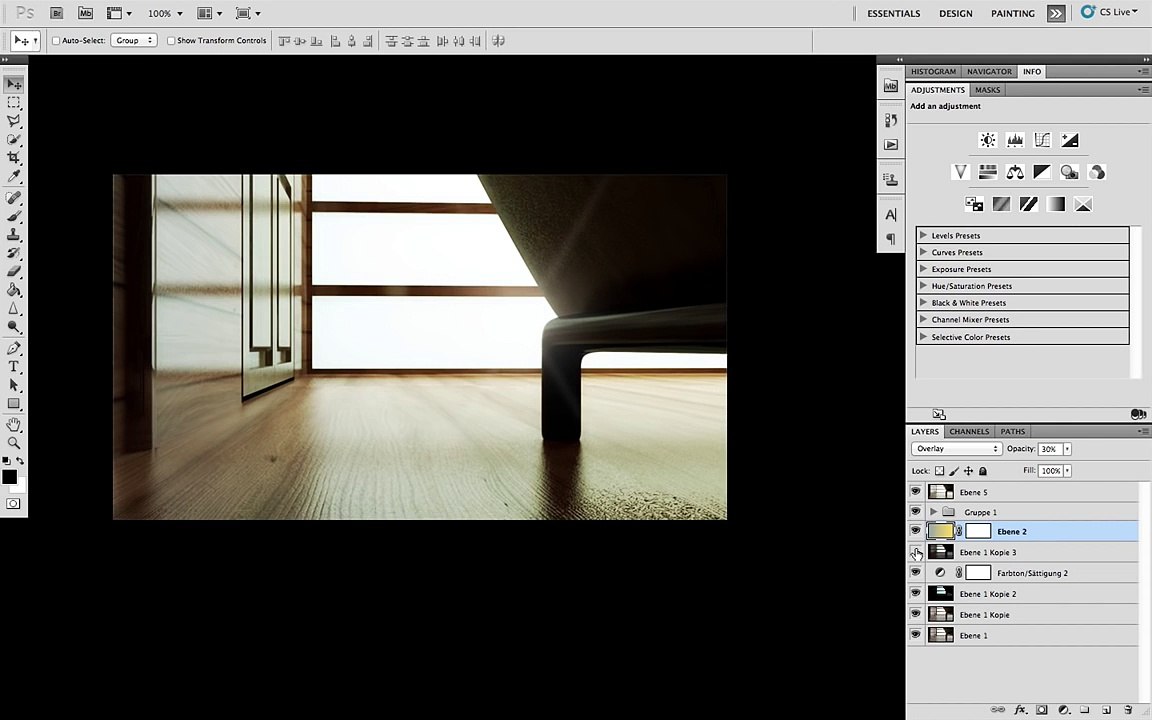Expand Hue/Saturation Presets list
This screenshot has height=720, width=1152.
pyautogui.click(x=924, y=286)
